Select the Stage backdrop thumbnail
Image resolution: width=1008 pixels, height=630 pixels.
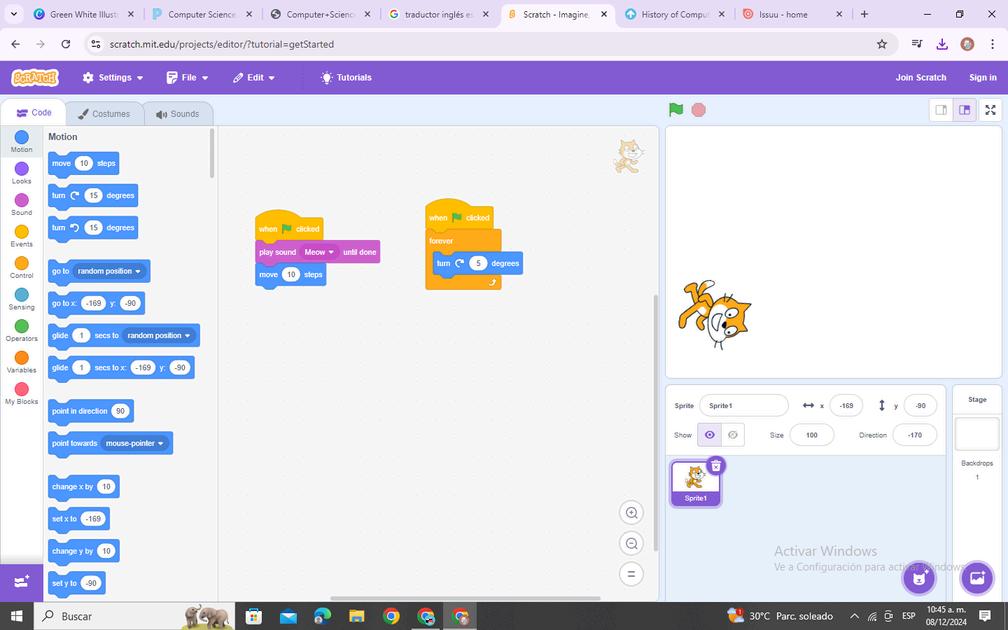976,434
